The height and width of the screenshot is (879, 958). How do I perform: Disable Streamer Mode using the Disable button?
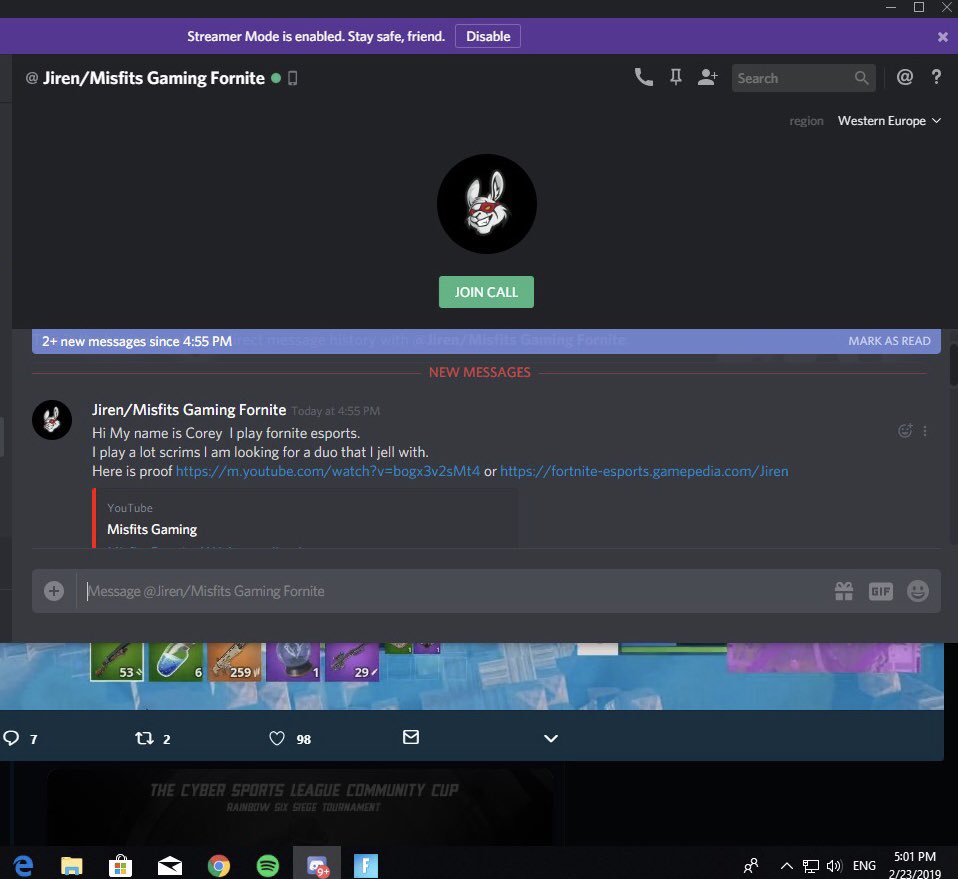click(488, 36)
